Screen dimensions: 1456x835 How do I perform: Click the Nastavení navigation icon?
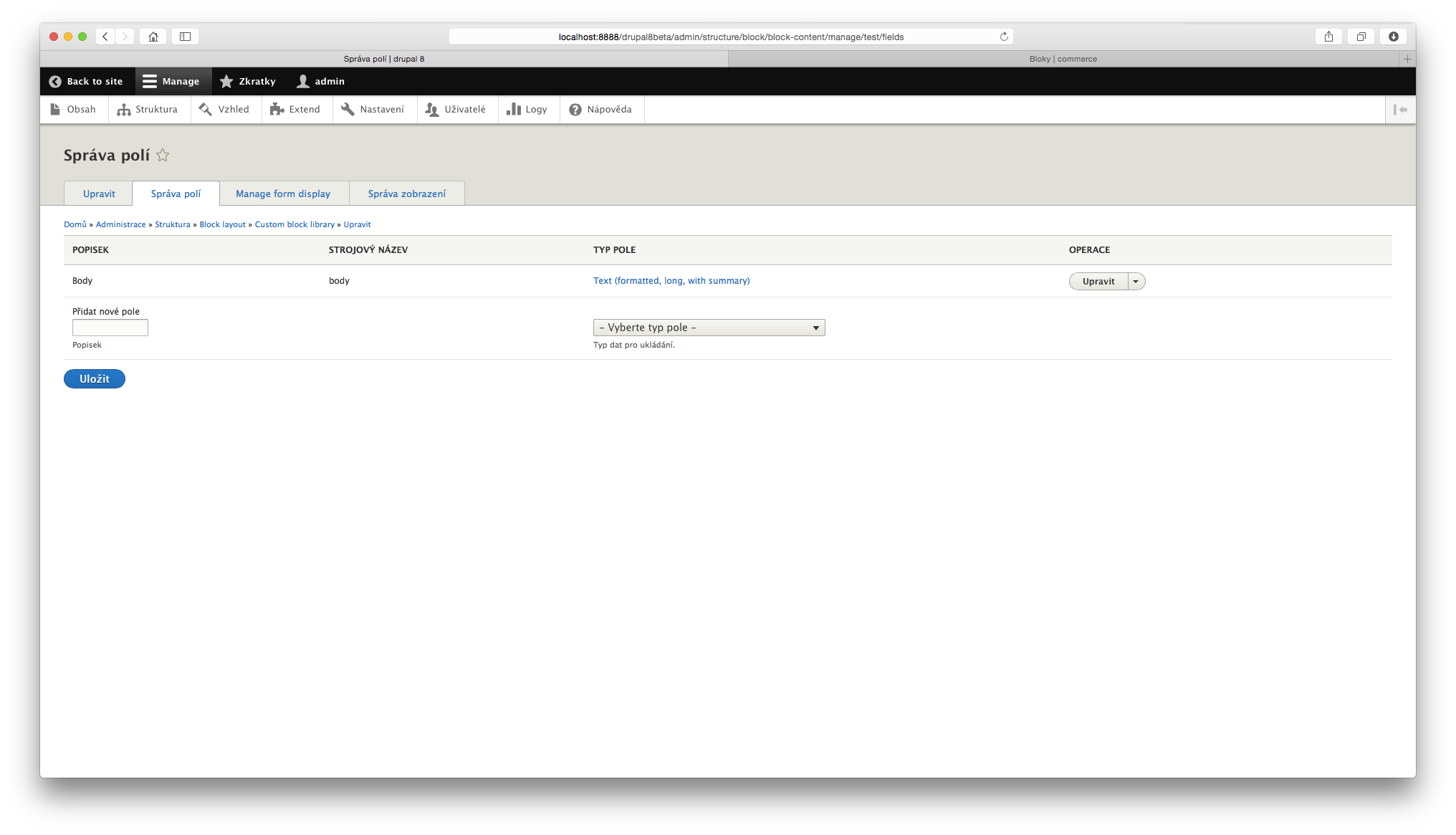pos(347,109)
